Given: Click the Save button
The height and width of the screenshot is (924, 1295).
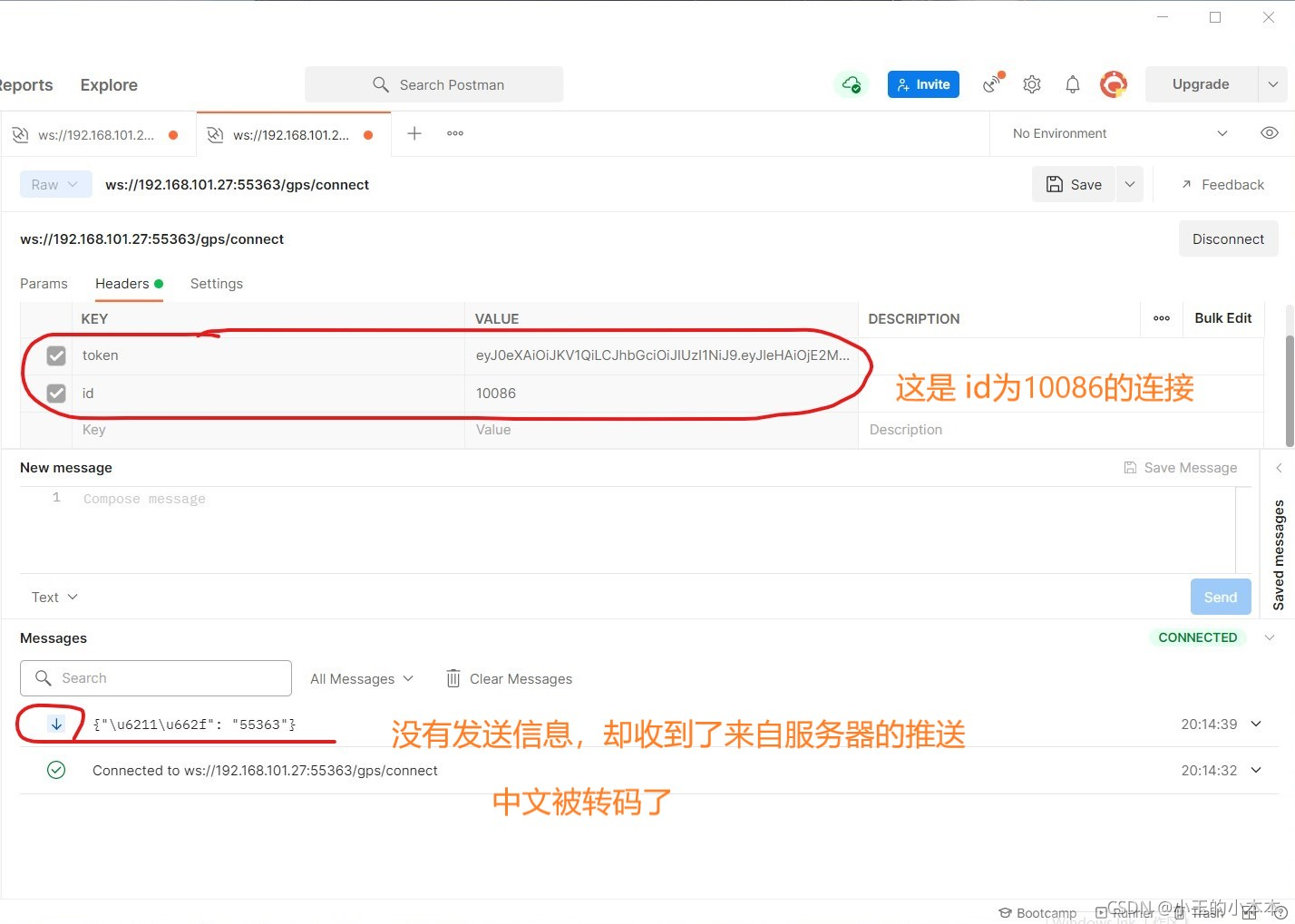Looking at the screenshot, I should click(x=1074, y=184).
